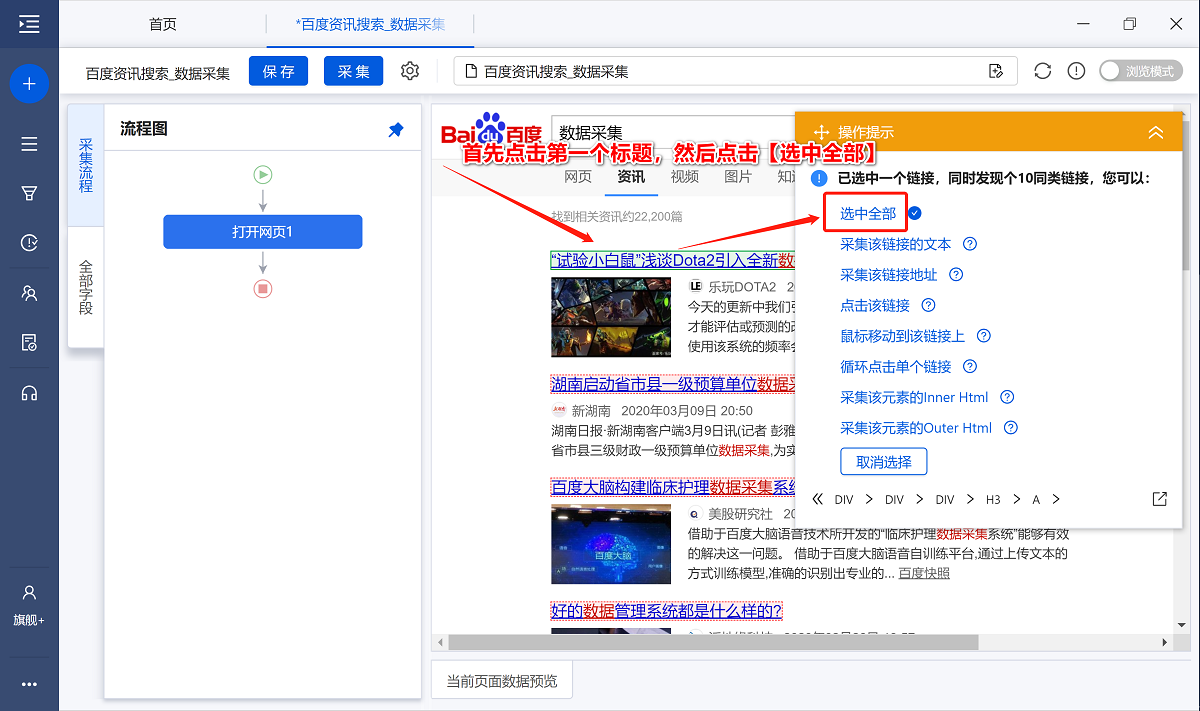Click the pin icon in the 流程图 header
The width and height of the screenshot is (1200, 711).
396,130
